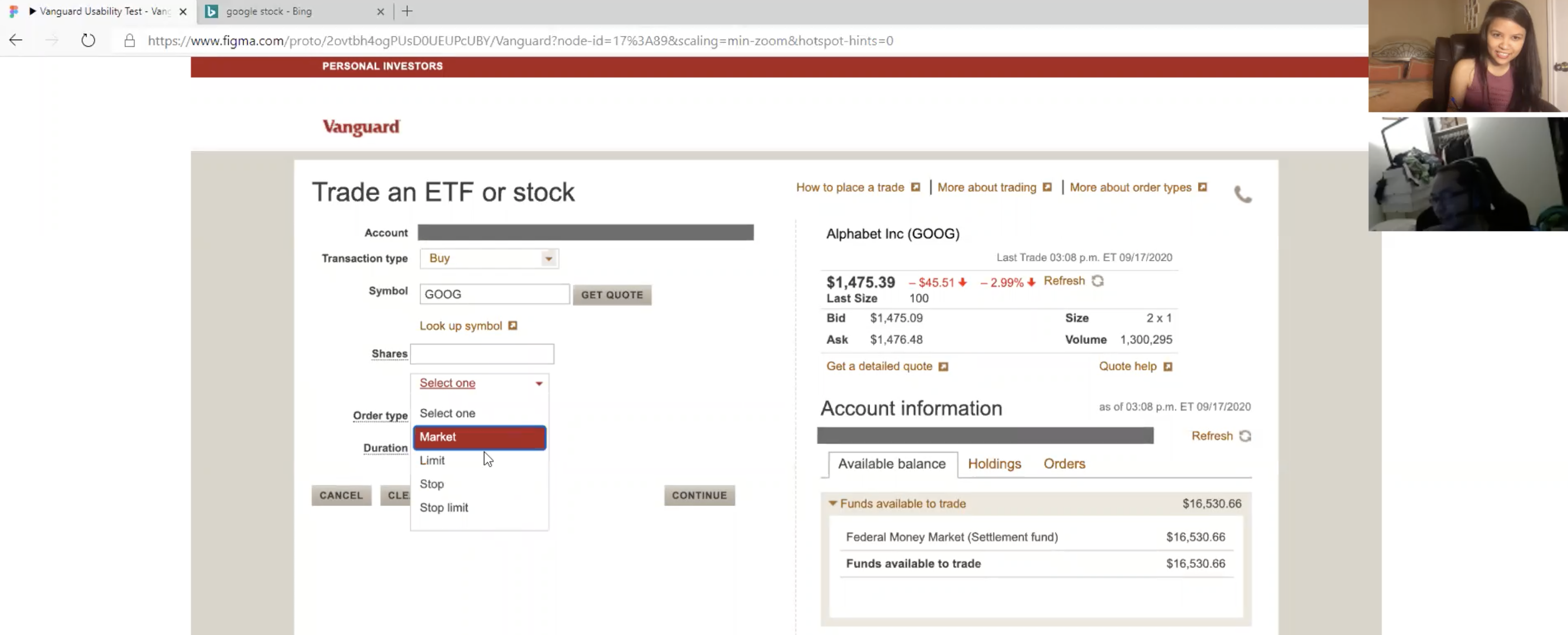Viewport: 1568px width, 635px height.
Task: Click the browser address bar URL
Action: pyautogui.click(x=520, y=41)
